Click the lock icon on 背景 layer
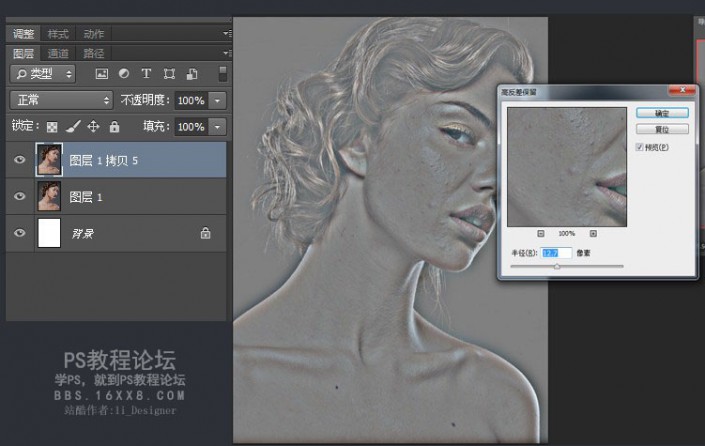The image size is (705, 446). click(205, 233)
